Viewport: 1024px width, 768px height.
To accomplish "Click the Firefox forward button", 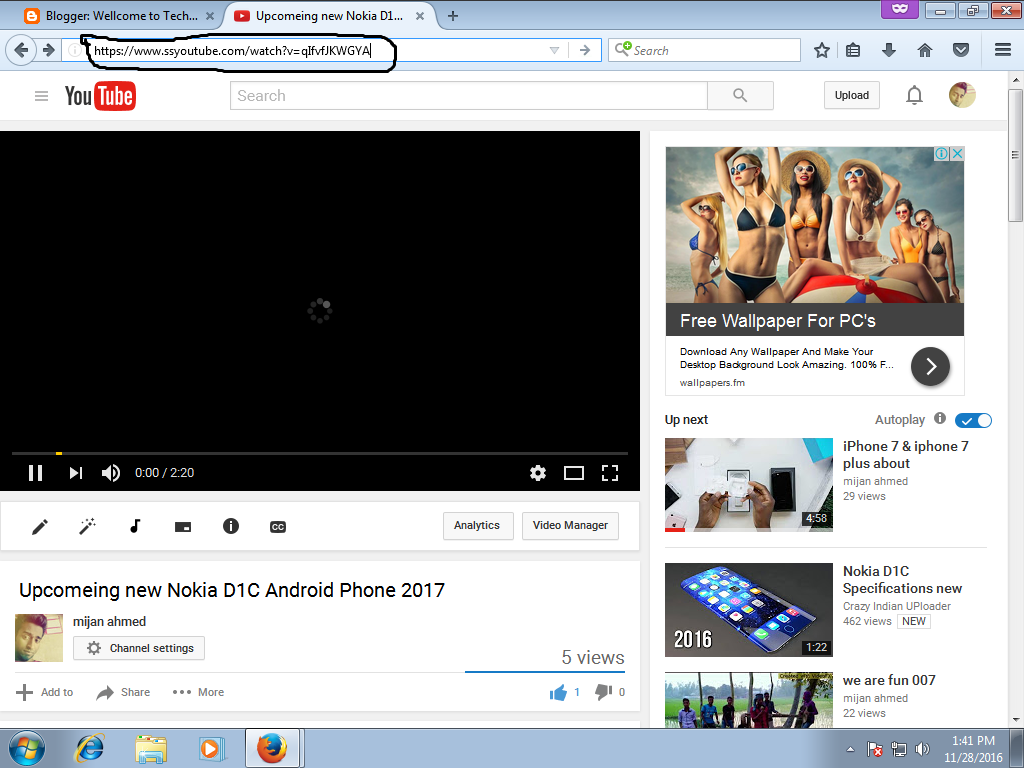I will (48, 50).
